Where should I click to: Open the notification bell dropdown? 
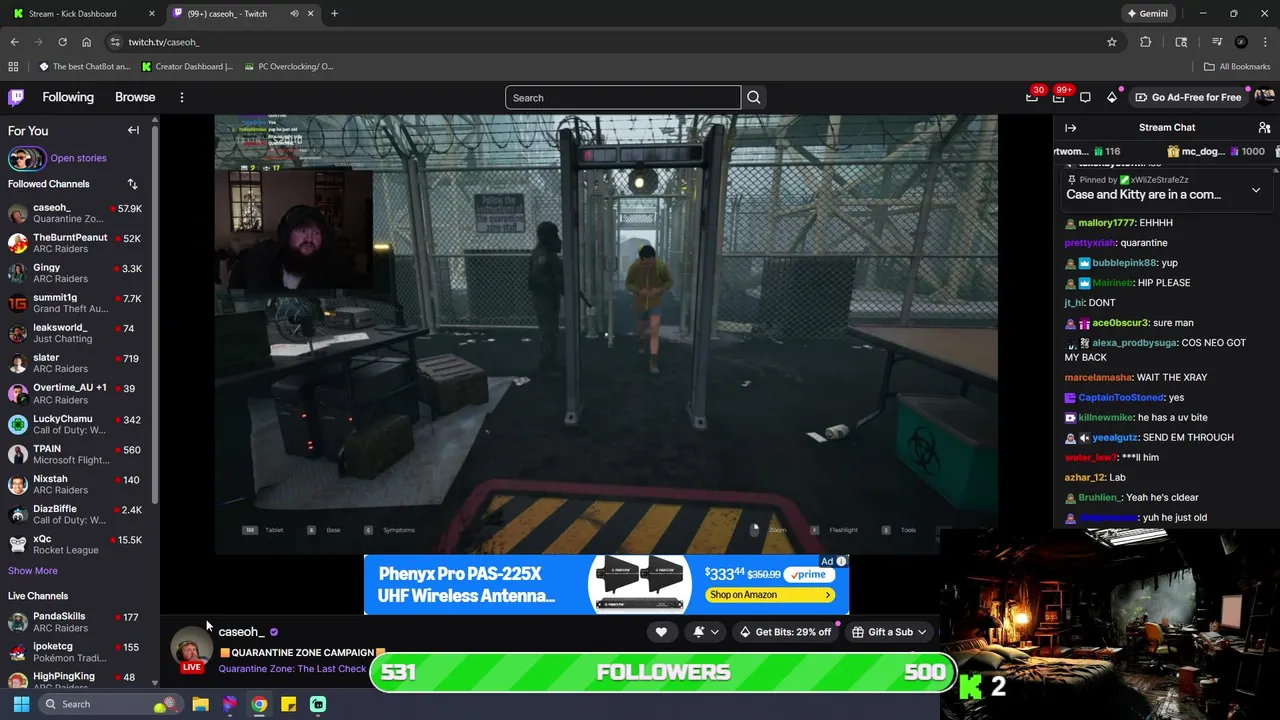[705, 632]
